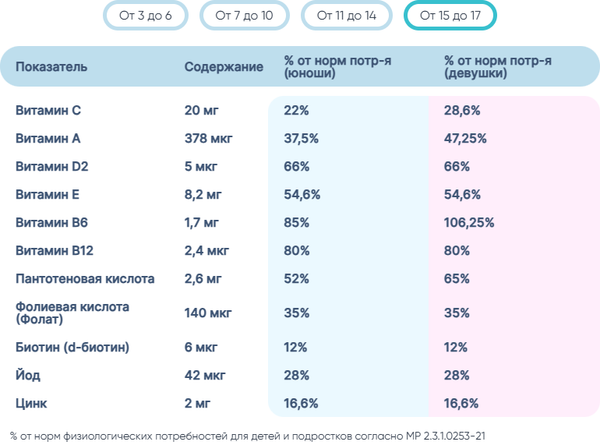This screenshot has width=600, height=442.
Task: Select the "От 3 до 6" age tab
Action: coord(147,16)
